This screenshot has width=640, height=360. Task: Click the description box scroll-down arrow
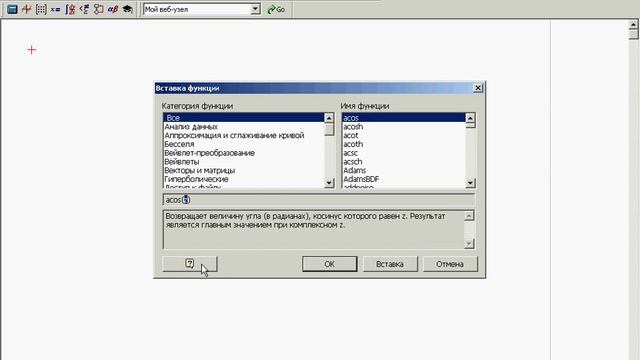tap(469, 244)
